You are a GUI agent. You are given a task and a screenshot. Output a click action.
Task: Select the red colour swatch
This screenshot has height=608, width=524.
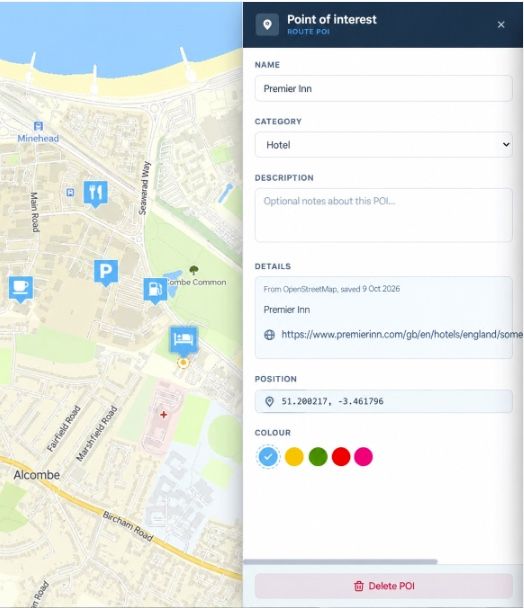[341, 456]
